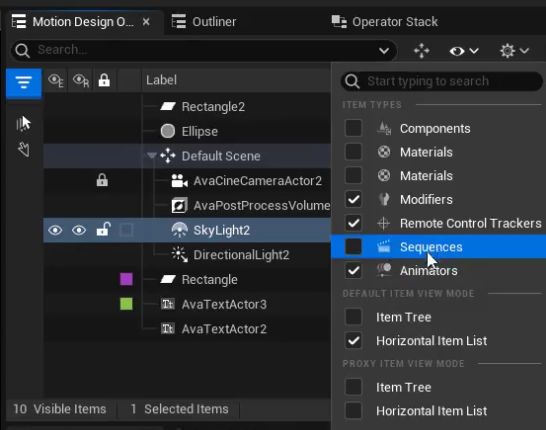The width and height of the screenshot is (546, 430).
Task: Click the AvaPostProcessVolume icon
Action: click(x=179, y=205)
